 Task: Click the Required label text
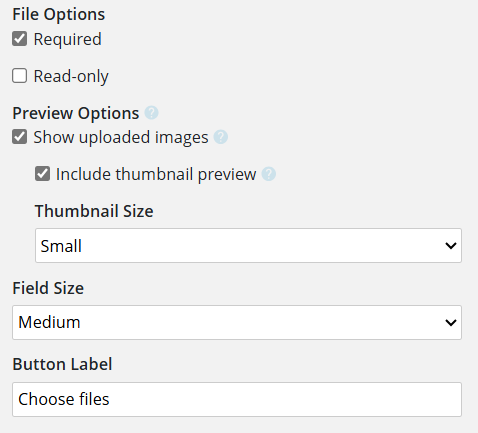(67, 40)
